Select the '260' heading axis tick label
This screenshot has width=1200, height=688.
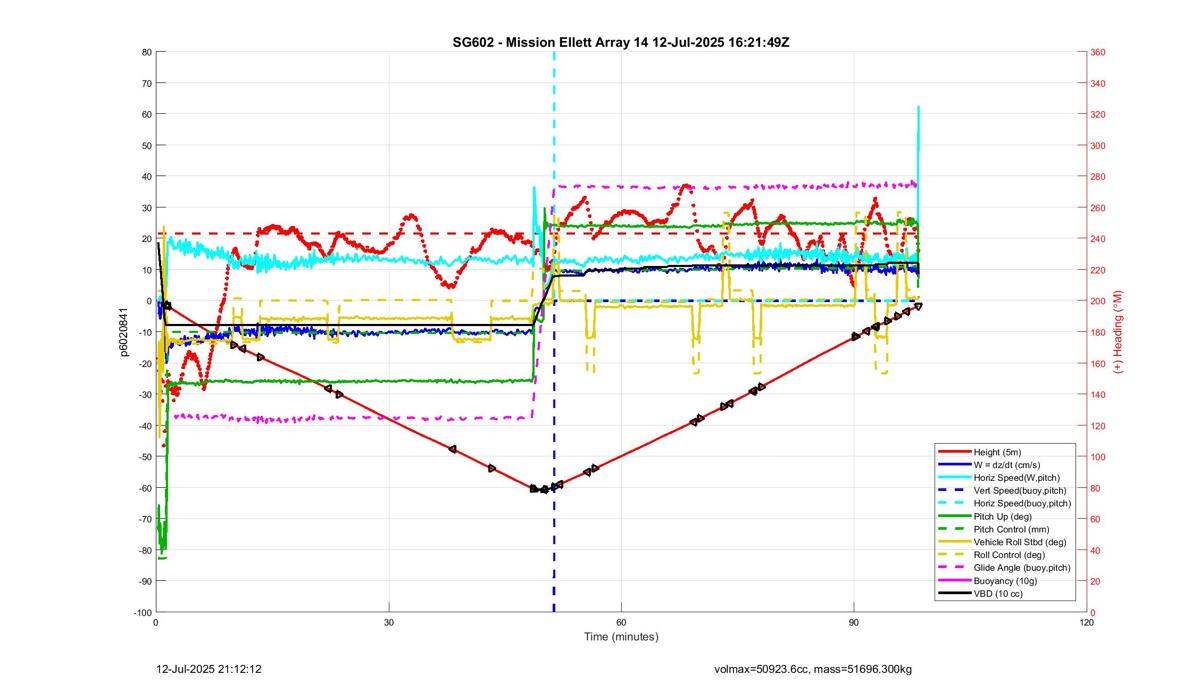[x=1097, y=208]
